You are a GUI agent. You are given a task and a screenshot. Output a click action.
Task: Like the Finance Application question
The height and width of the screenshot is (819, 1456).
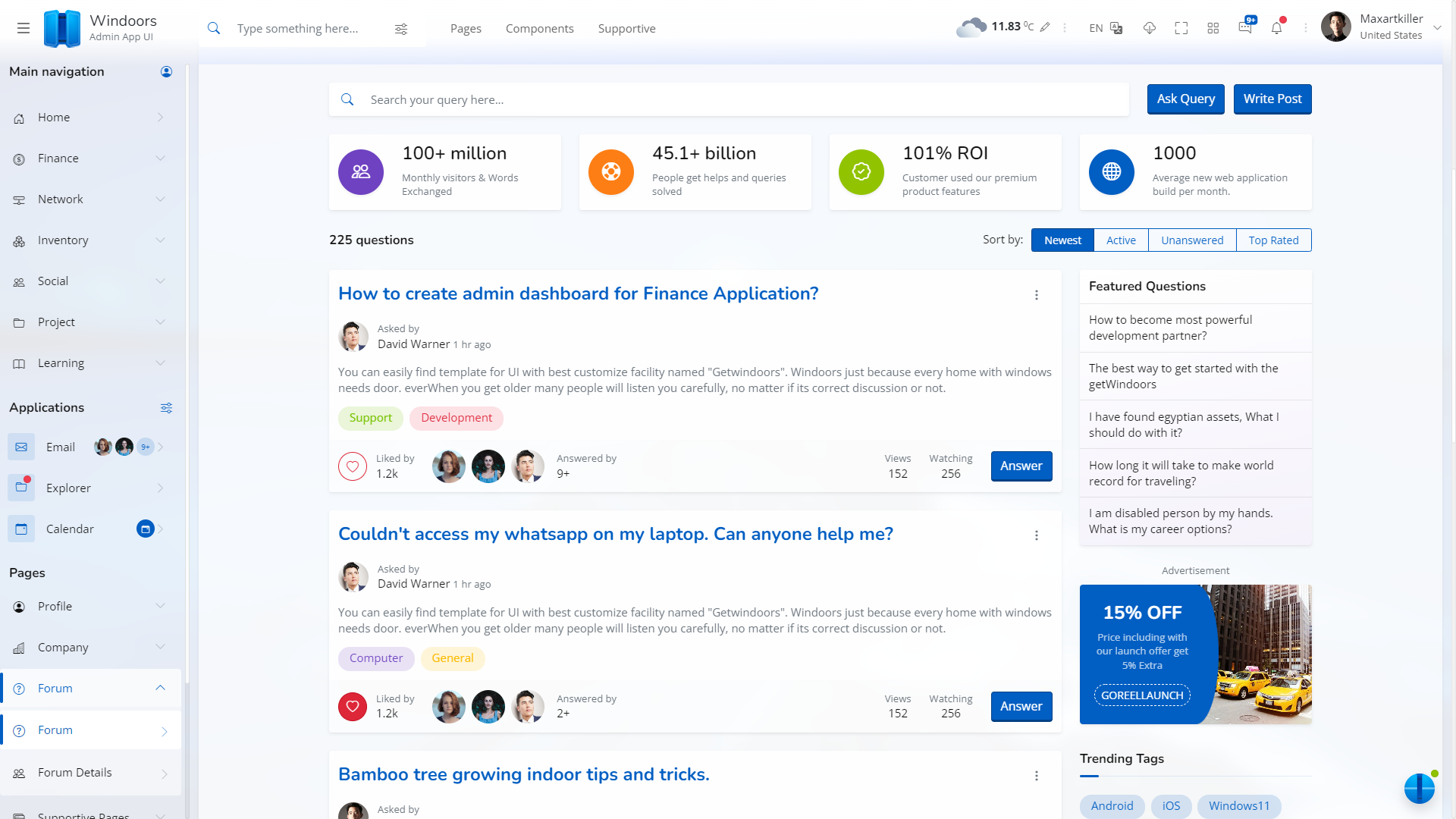pyautogui.click(x=353, y=466)
